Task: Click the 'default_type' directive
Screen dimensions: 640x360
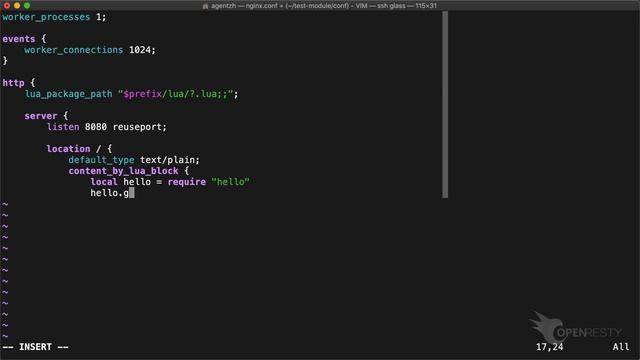Action: (x=101, y=160)
